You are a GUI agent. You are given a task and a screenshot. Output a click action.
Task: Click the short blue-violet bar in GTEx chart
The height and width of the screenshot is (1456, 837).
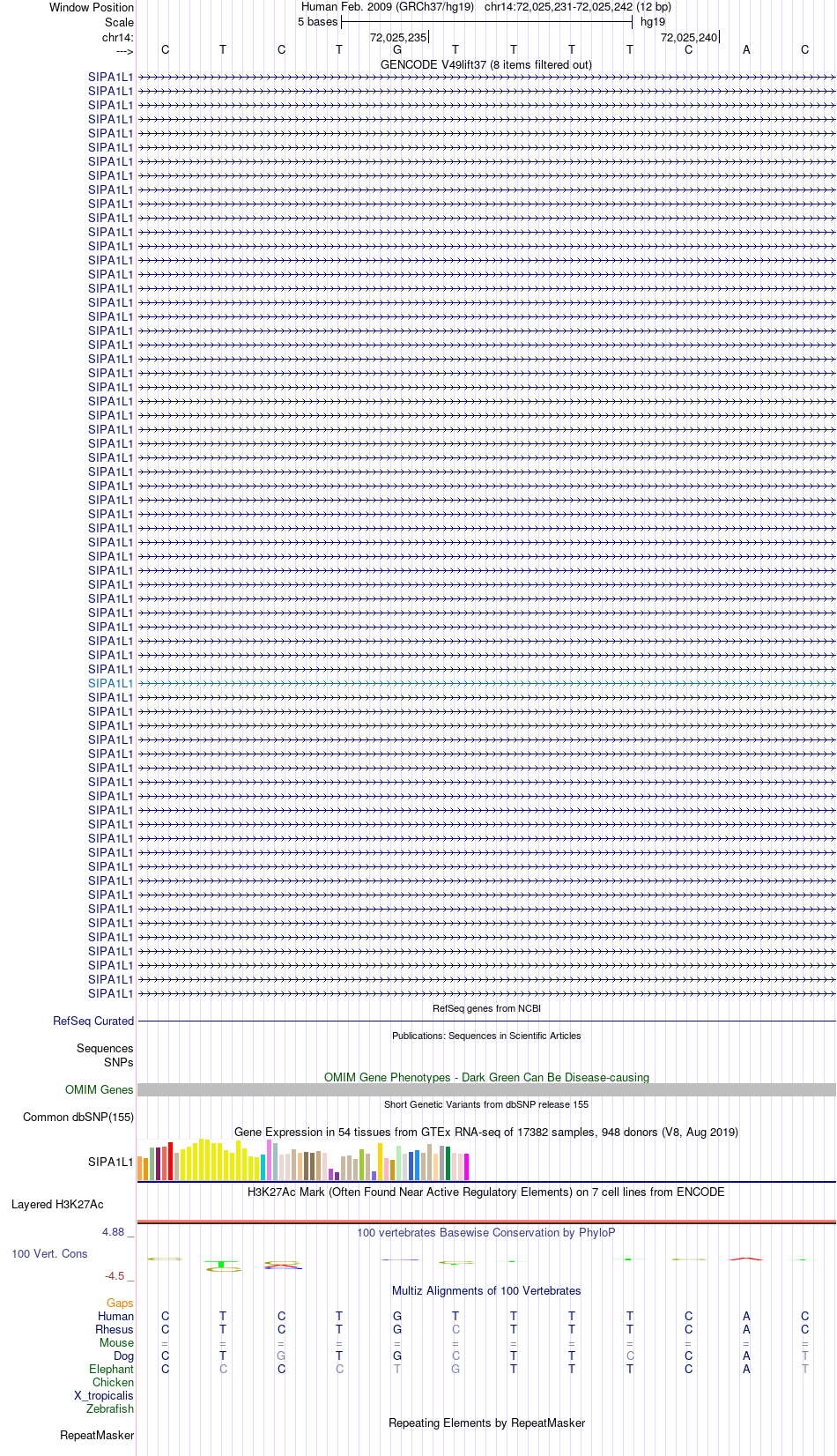pos(374,1176)
